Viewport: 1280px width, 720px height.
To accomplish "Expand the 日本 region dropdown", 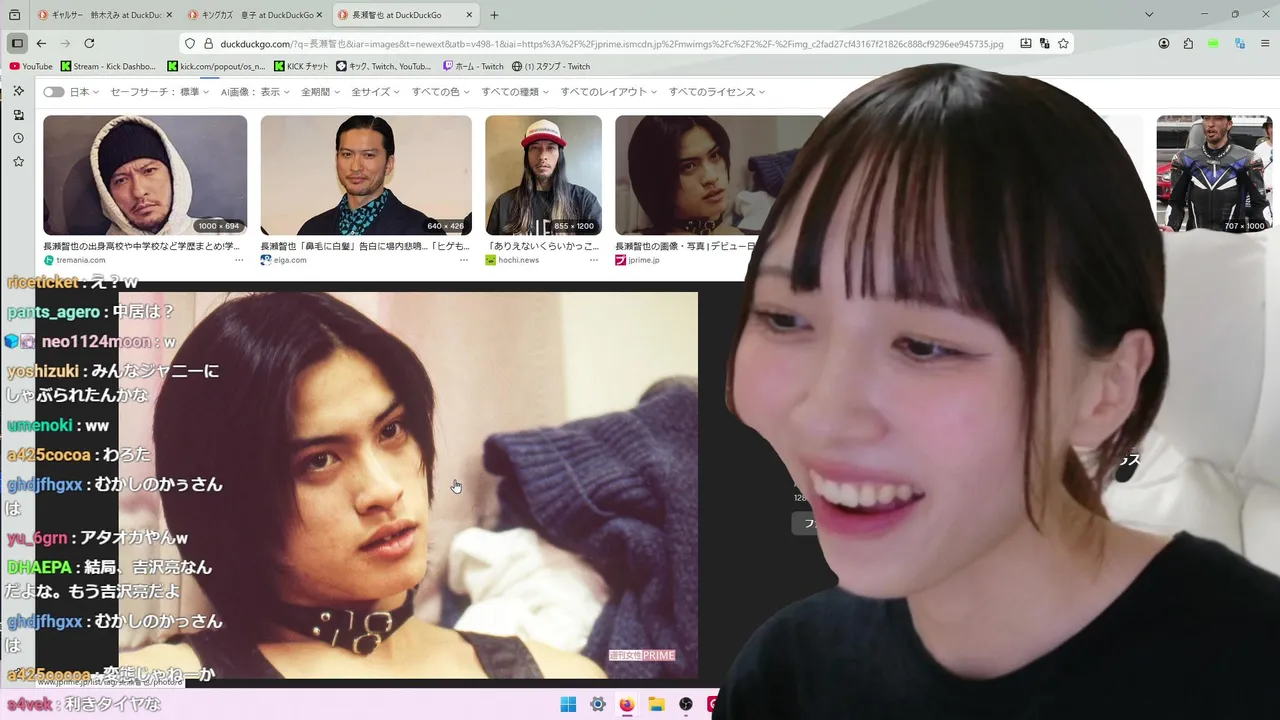I will 84,92.
